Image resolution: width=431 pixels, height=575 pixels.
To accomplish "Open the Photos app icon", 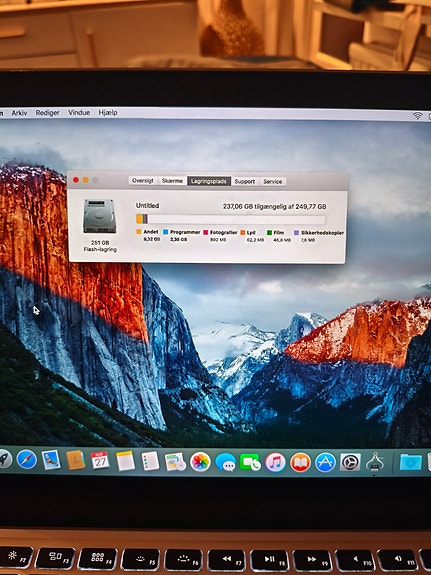I will (x=200, y=461).
